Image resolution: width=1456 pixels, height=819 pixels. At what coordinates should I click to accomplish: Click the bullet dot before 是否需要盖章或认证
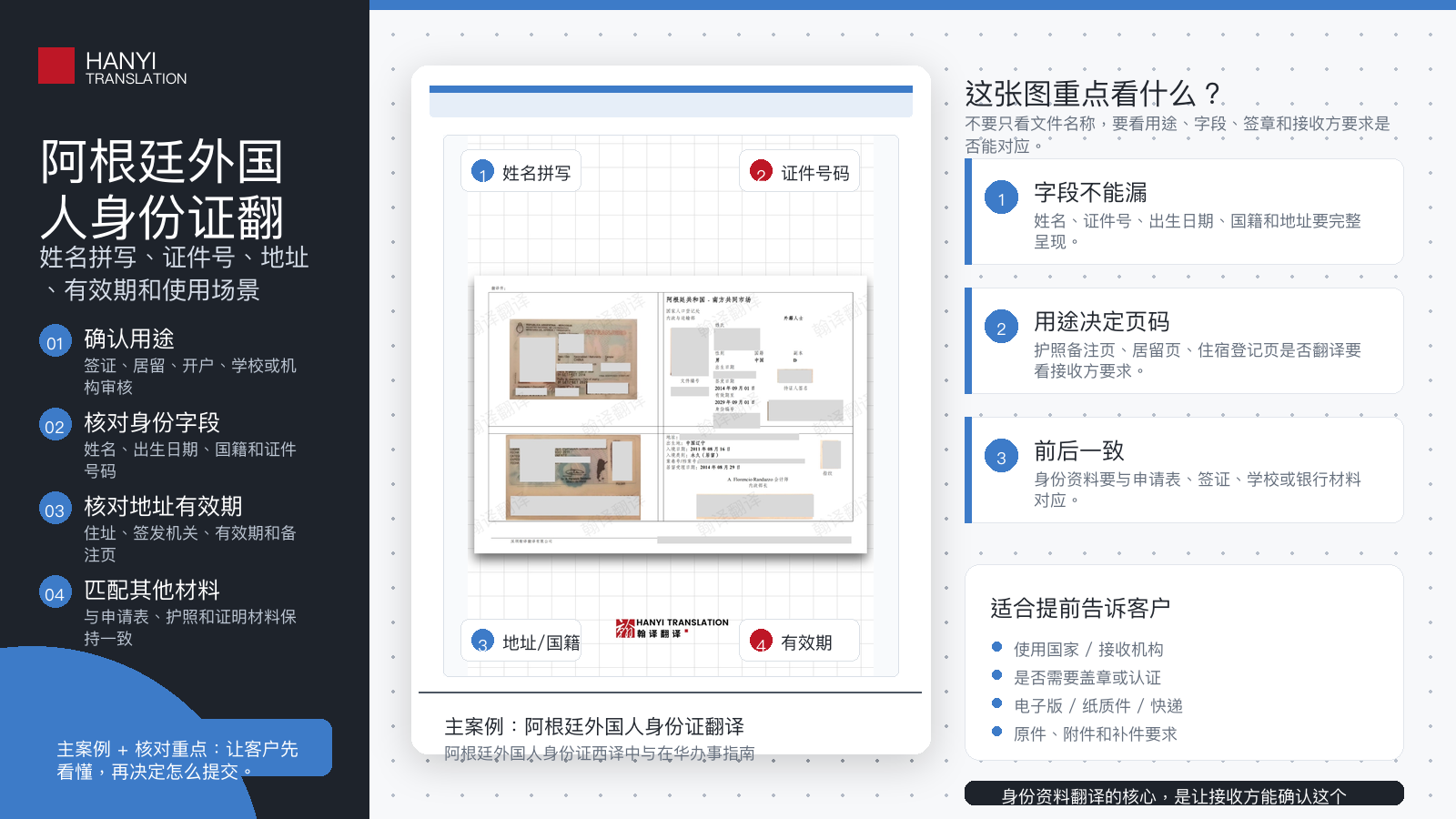click(x=996, y=676)
